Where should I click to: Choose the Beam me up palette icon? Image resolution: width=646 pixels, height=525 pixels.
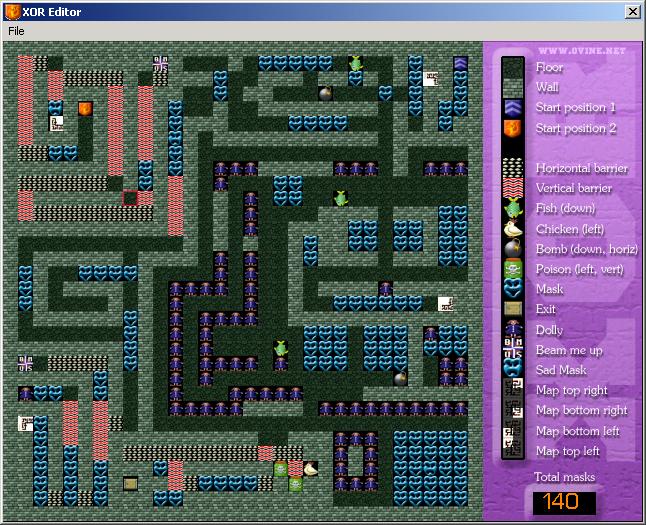pos(513,349)
